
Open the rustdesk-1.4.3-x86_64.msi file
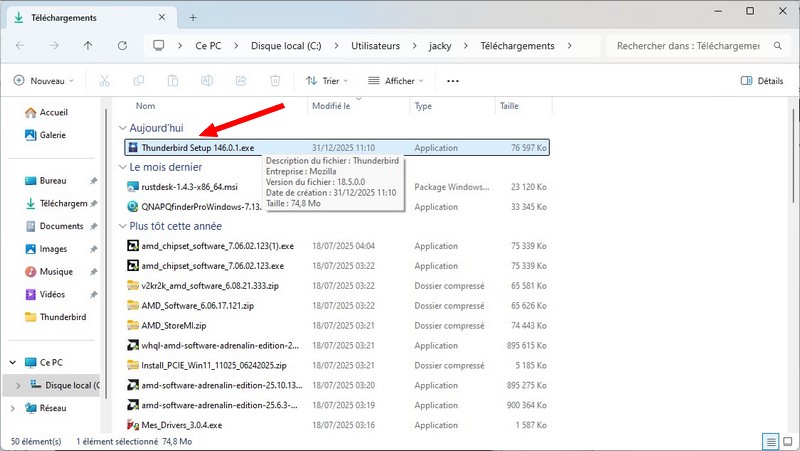190,186
